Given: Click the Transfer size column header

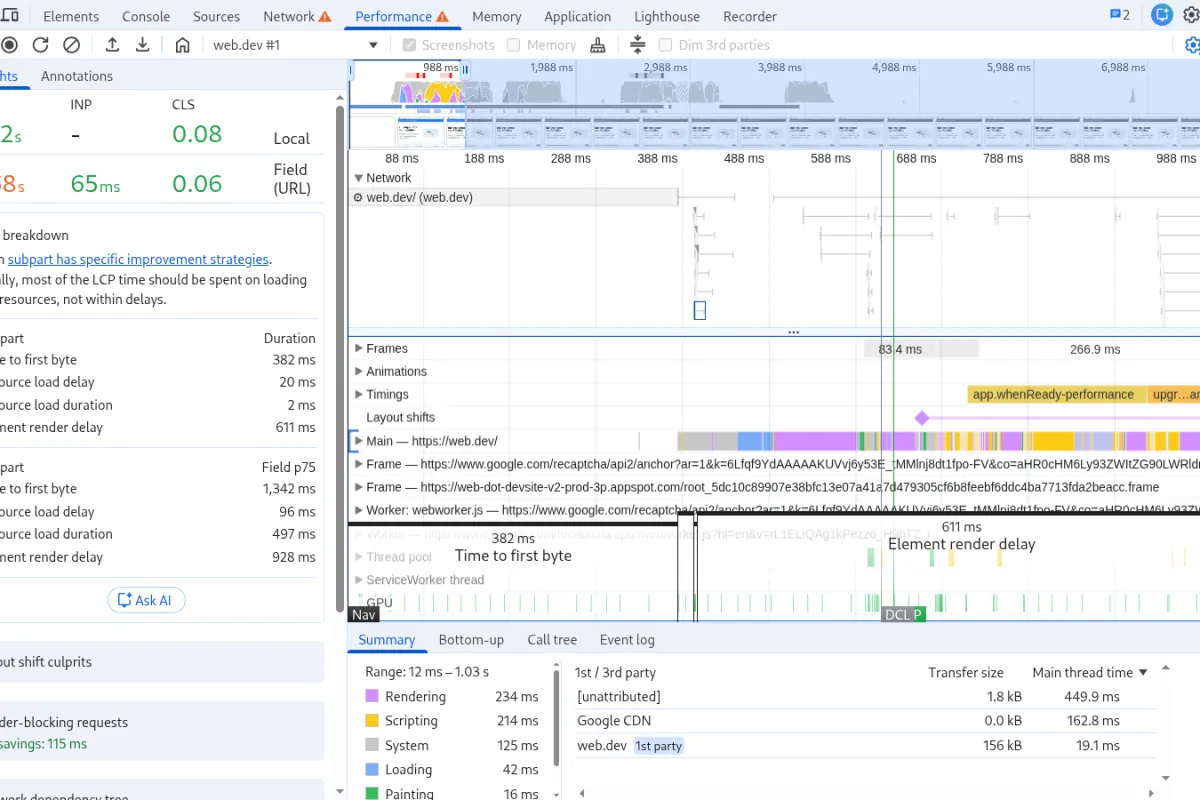Looking at the screenshot, I should 965,673.
